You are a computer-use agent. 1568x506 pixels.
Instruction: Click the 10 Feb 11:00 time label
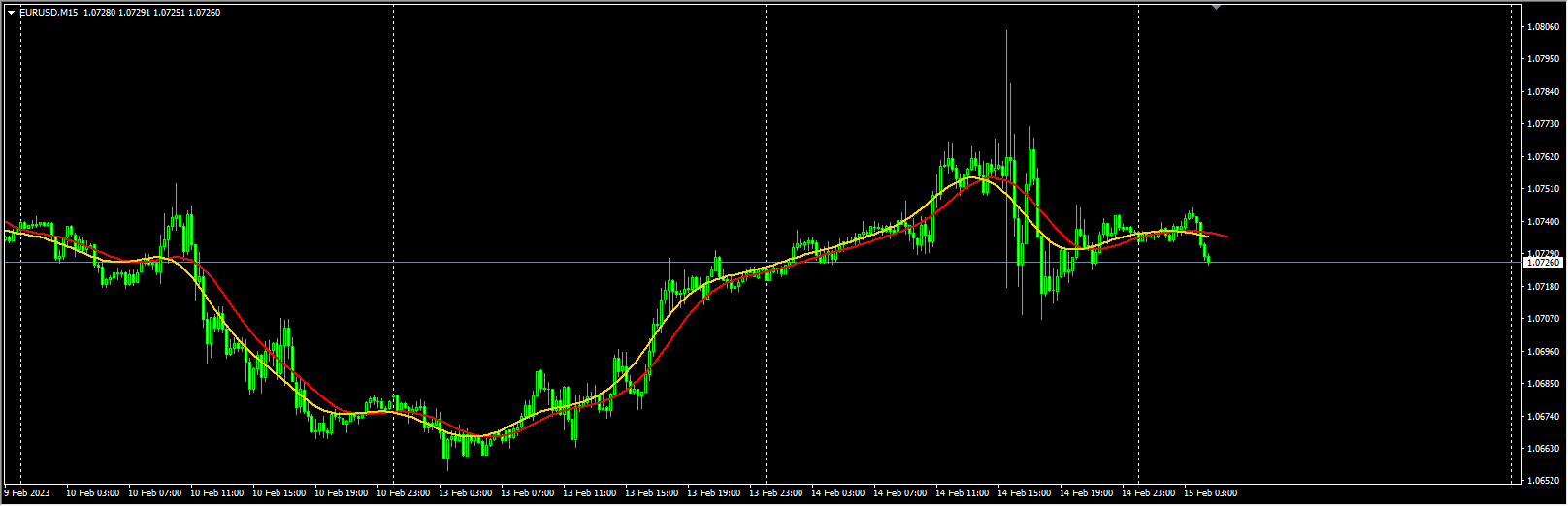[x=217, y=493]
